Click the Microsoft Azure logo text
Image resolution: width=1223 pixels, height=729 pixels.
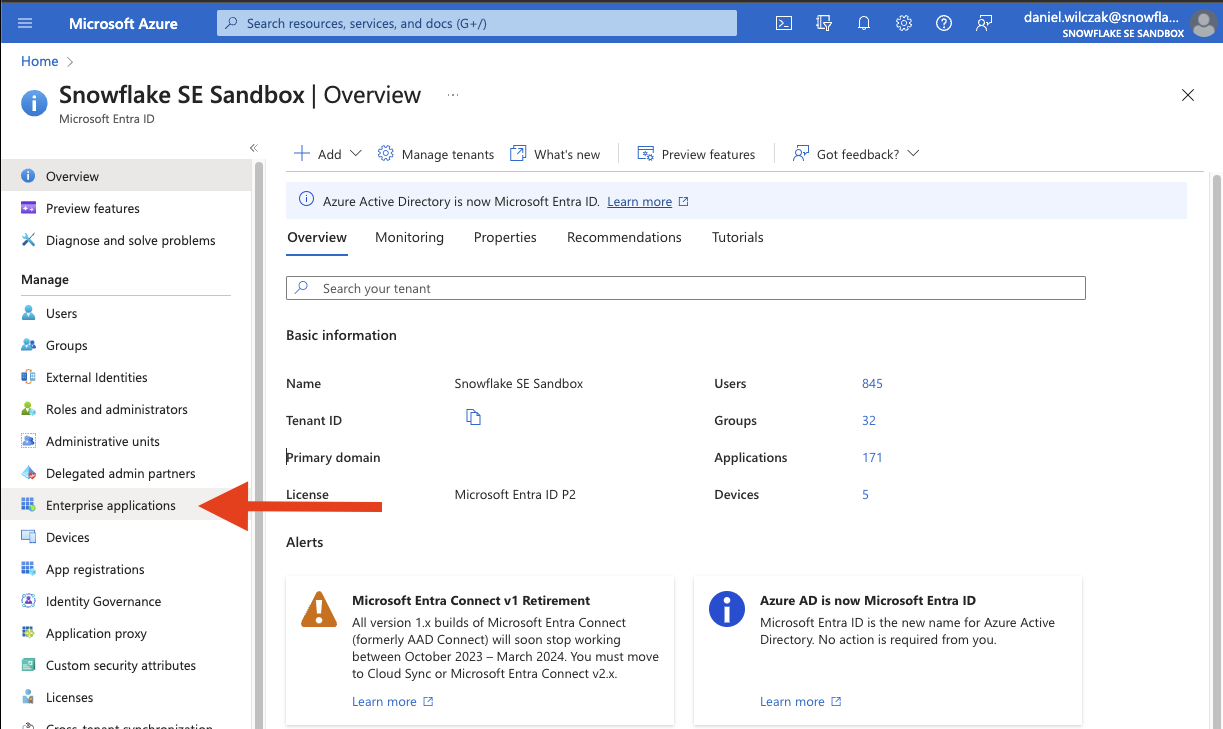[123, 23]
